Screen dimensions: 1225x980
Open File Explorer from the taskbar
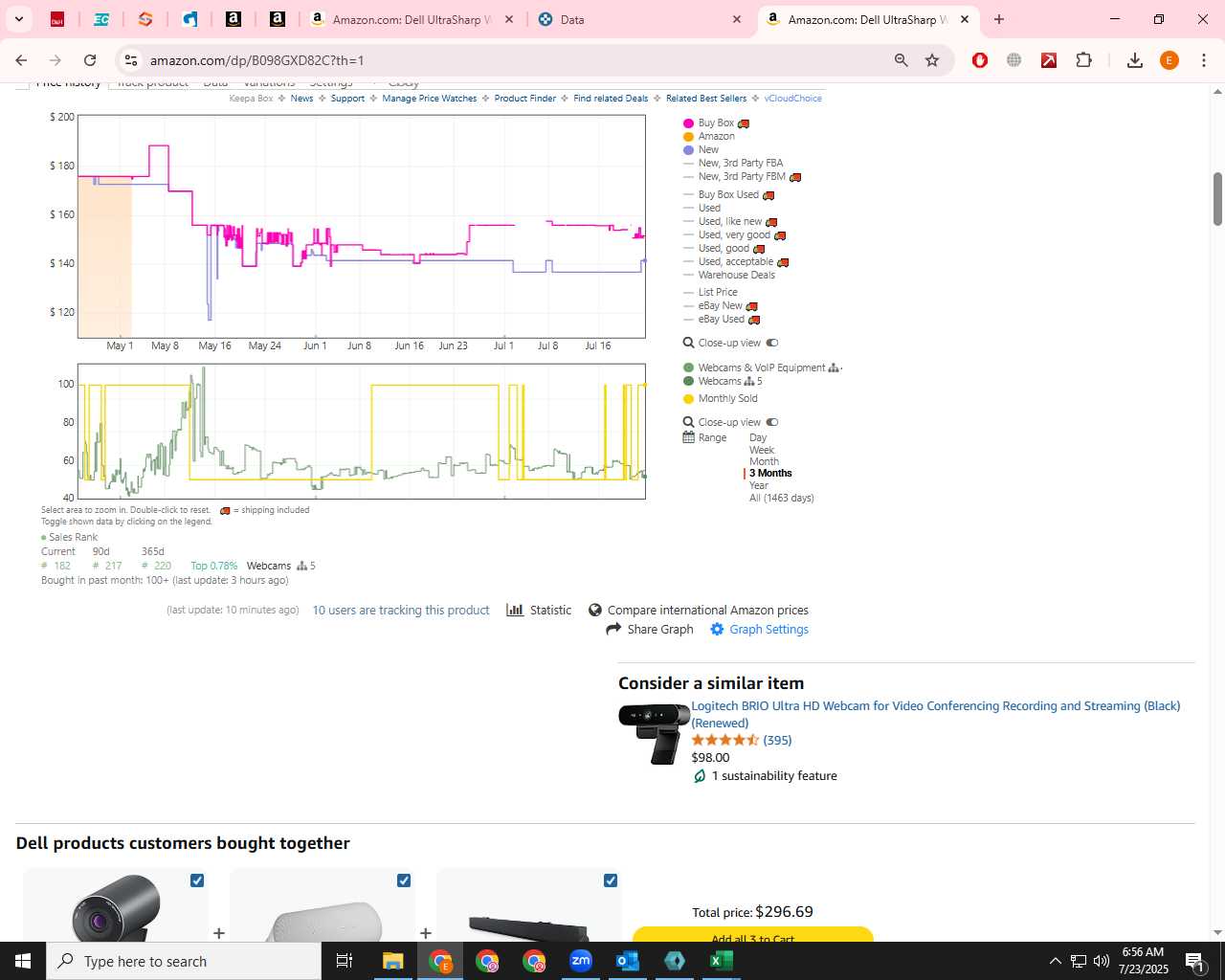click(x=393, y=961)
